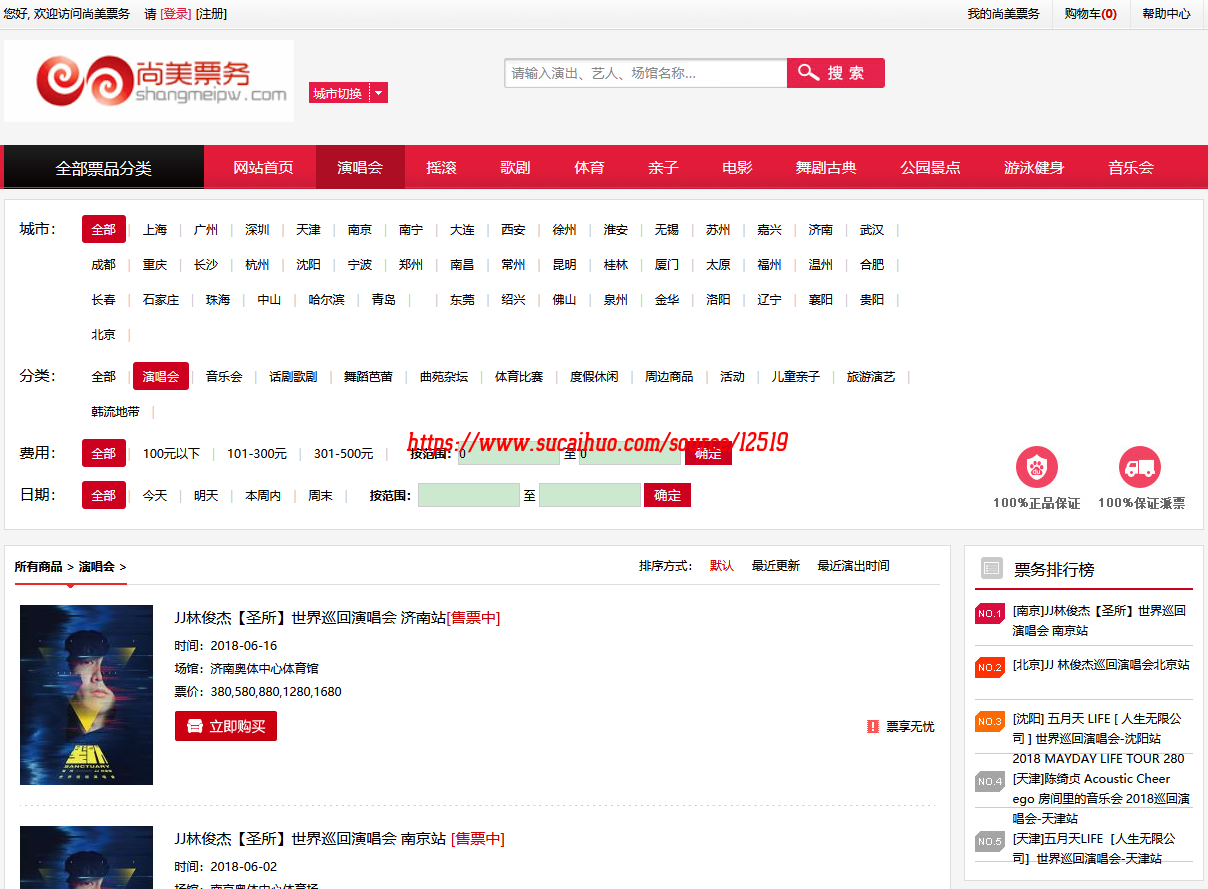Viewport: 1208px width, 889px height.
Task: Select 今天 in the date filter
Action: click(155, 496)
